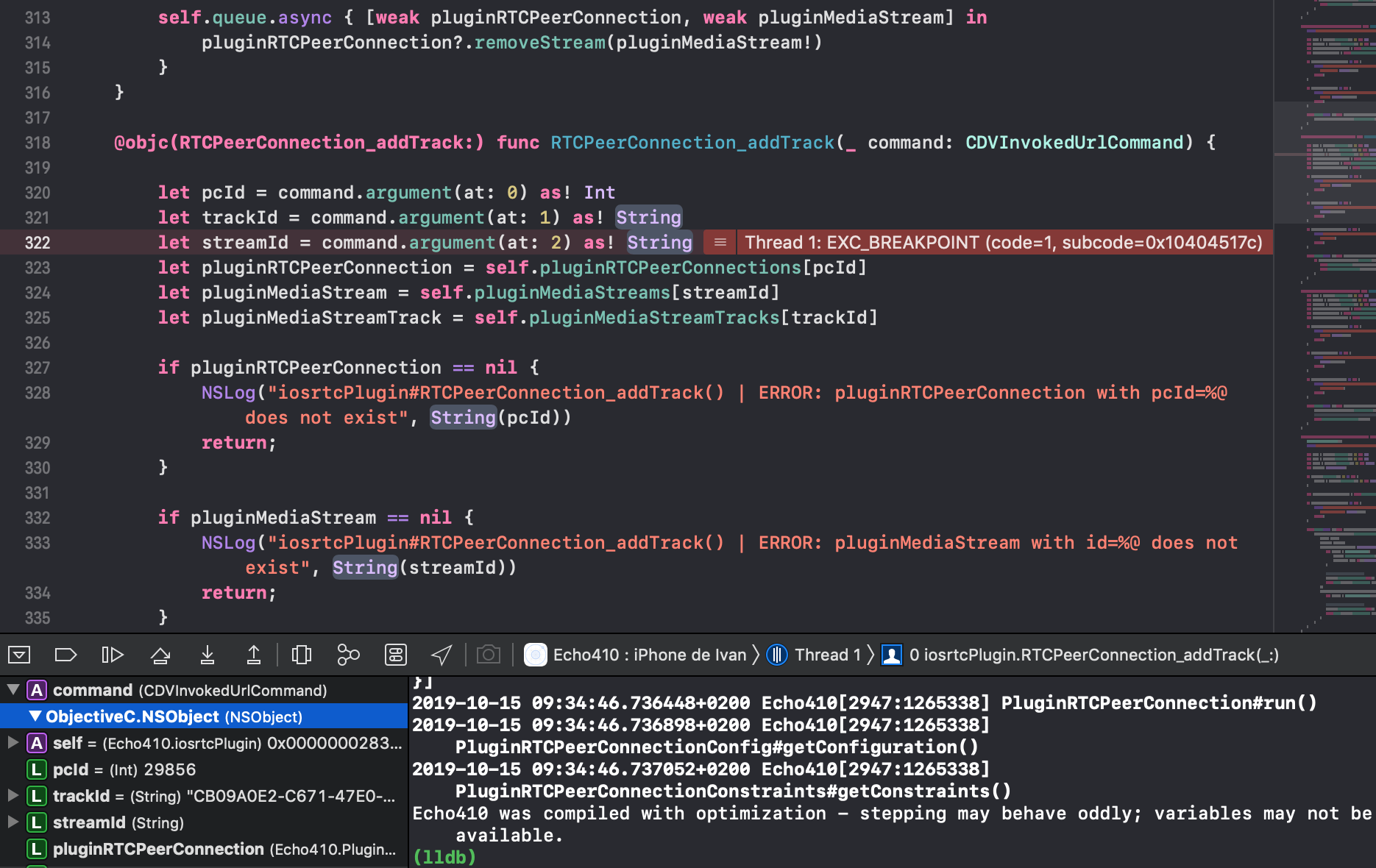Click the return statement on line 334

pyautogui.click(x=238, y=593)
